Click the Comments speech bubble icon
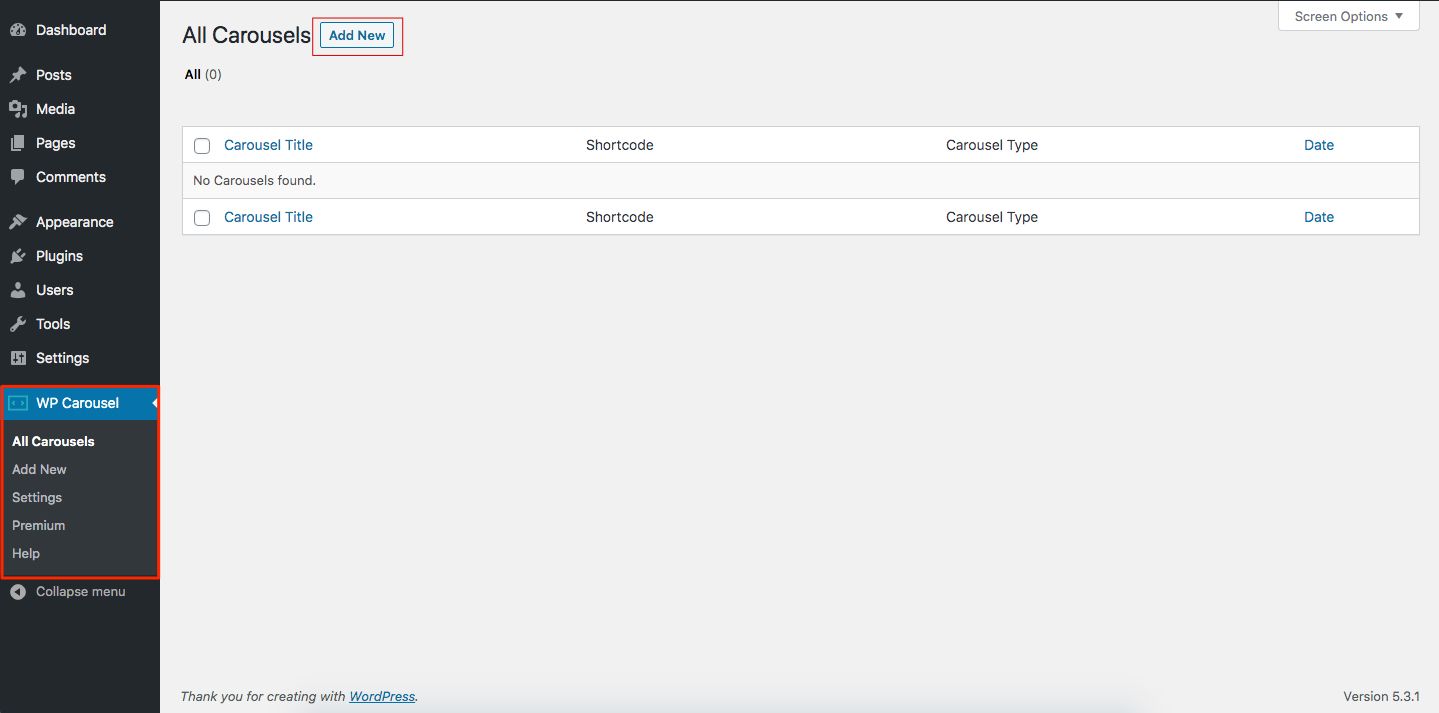 pyautogui.click(x=18, y=177)
